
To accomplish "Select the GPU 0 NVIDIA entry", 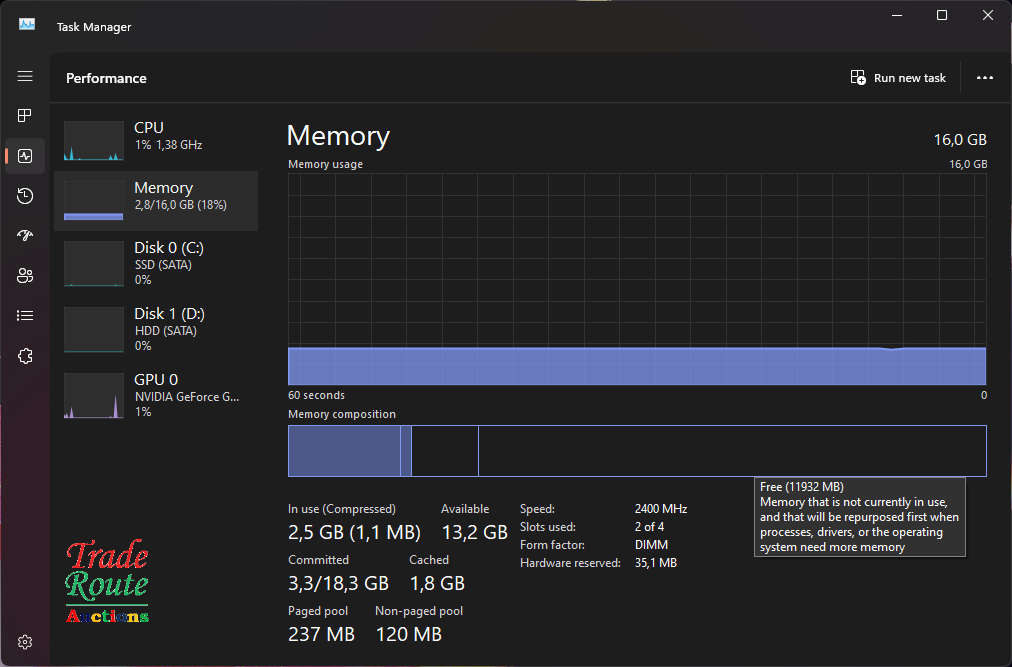I will pyautogui.click(x=155, y=393).
